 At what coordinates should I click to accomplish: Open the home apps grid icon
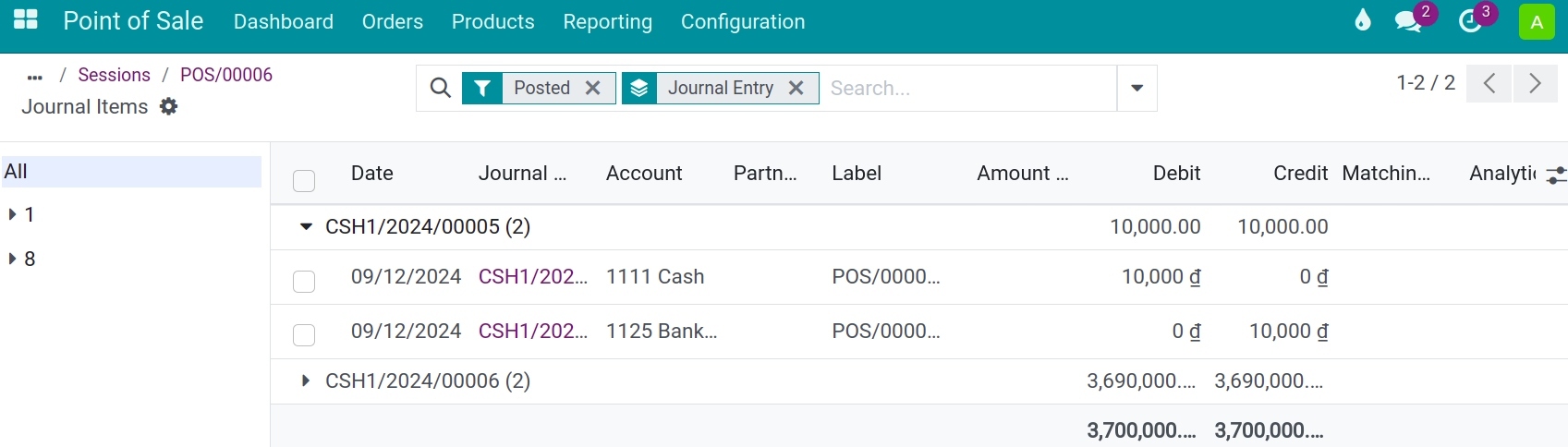(x=26, y=20)
